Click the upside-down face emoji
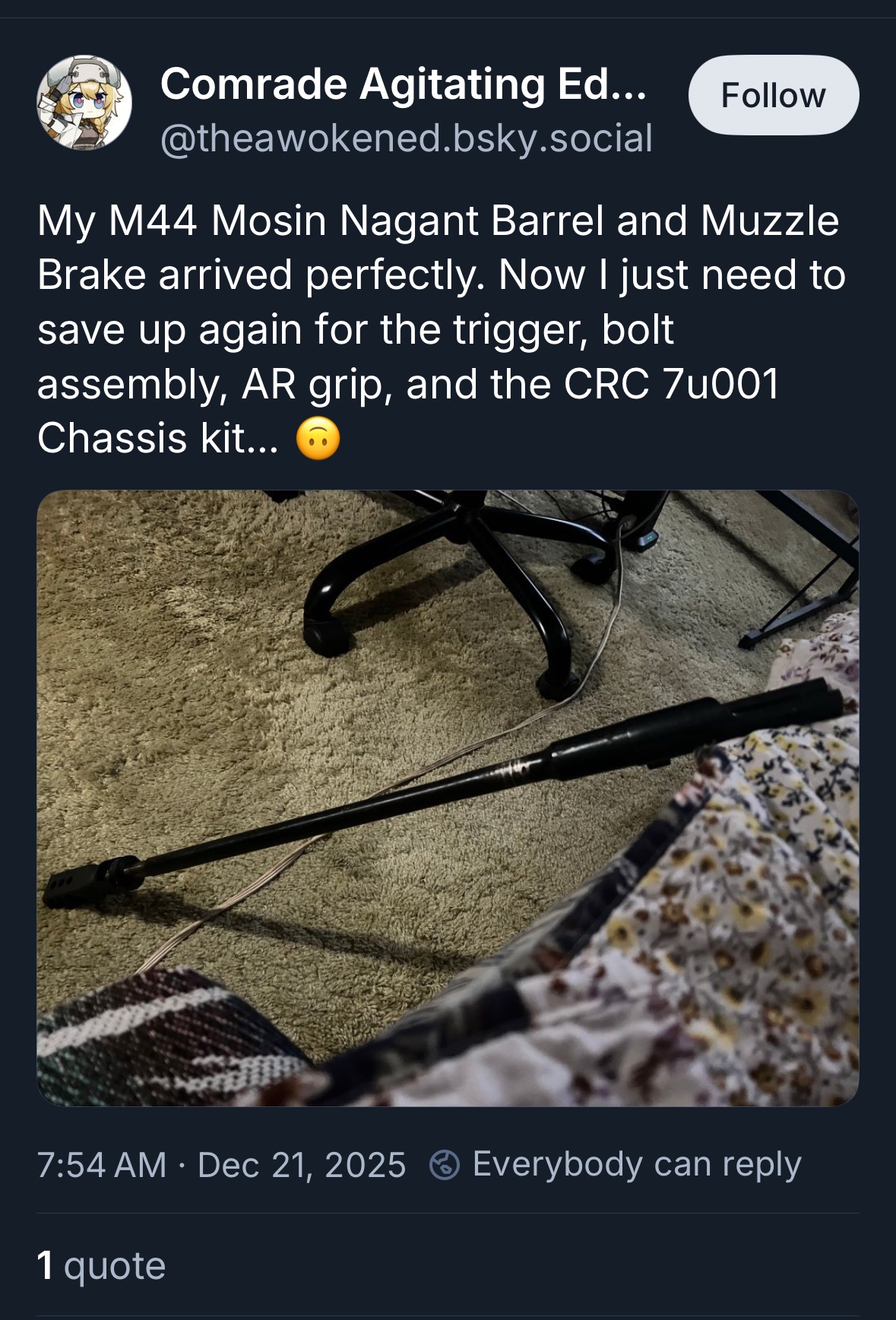896x1320 pixels. pos(318,439)
